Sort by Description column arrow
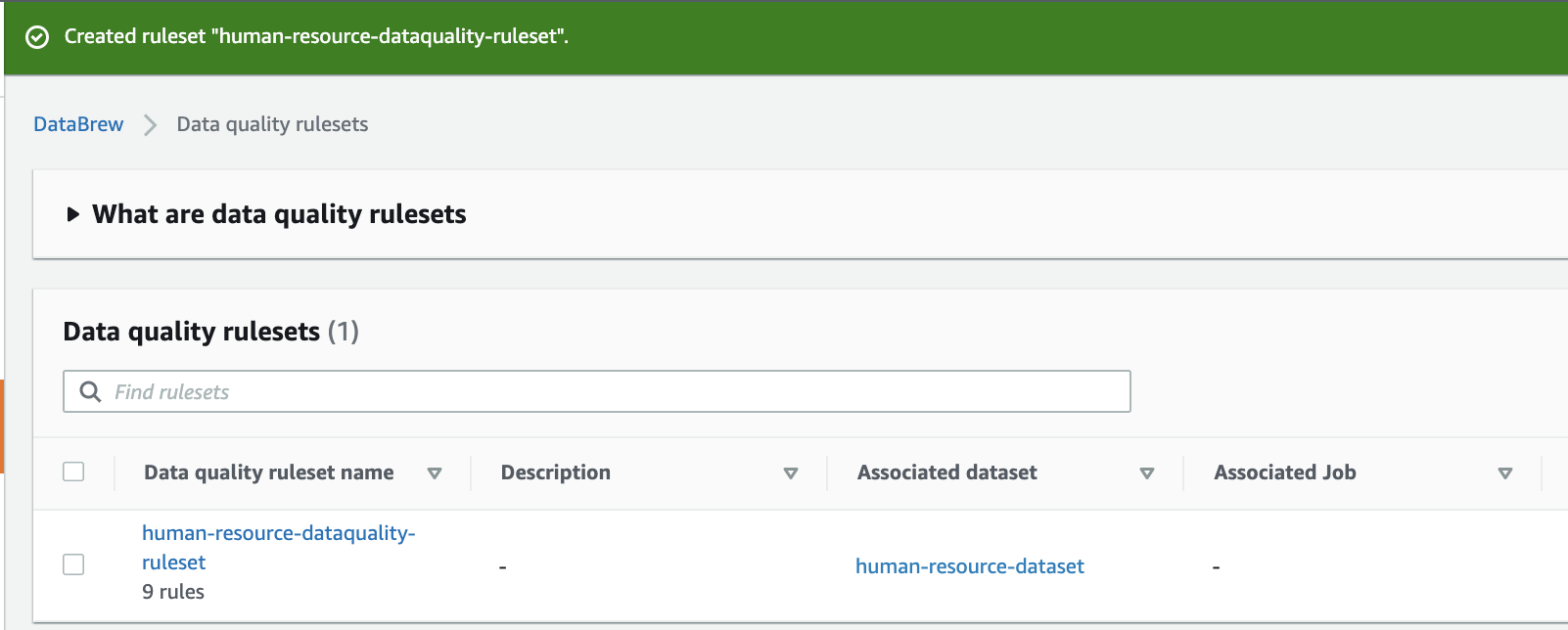This screenshot has height=630, width=1568. [791, 473]
